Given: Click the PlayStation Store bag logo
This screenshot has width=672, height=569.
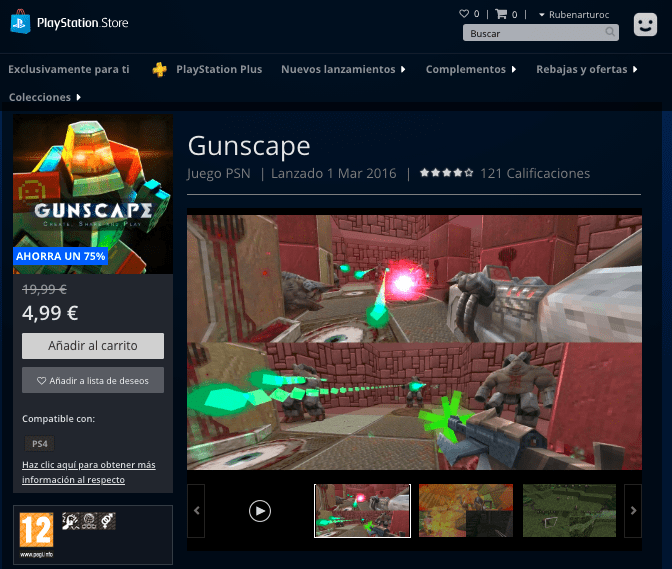Looking at the screenshot, I should point(21,22).
